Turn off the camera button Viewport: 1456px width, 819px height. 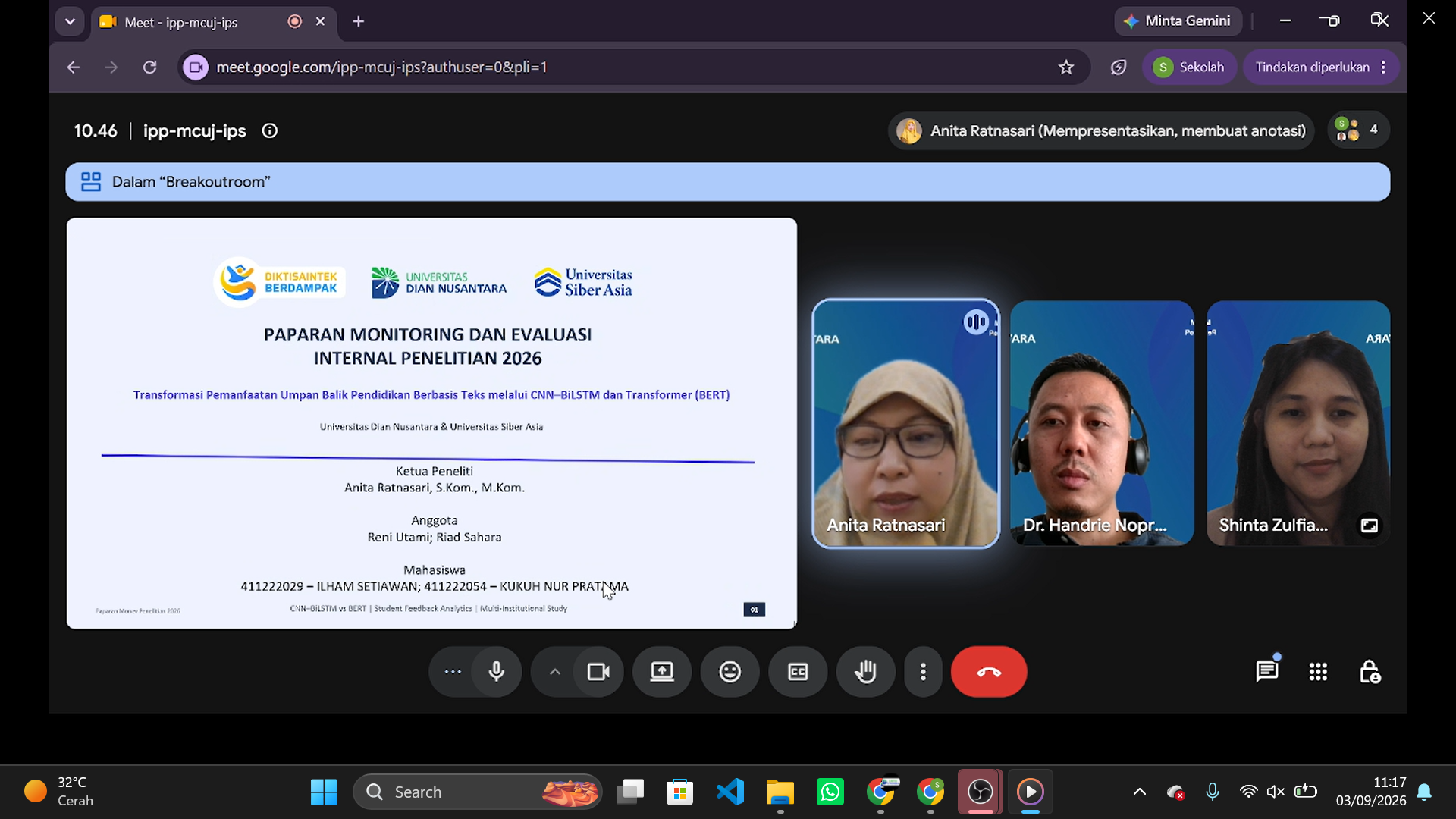[x=598, y=672]
